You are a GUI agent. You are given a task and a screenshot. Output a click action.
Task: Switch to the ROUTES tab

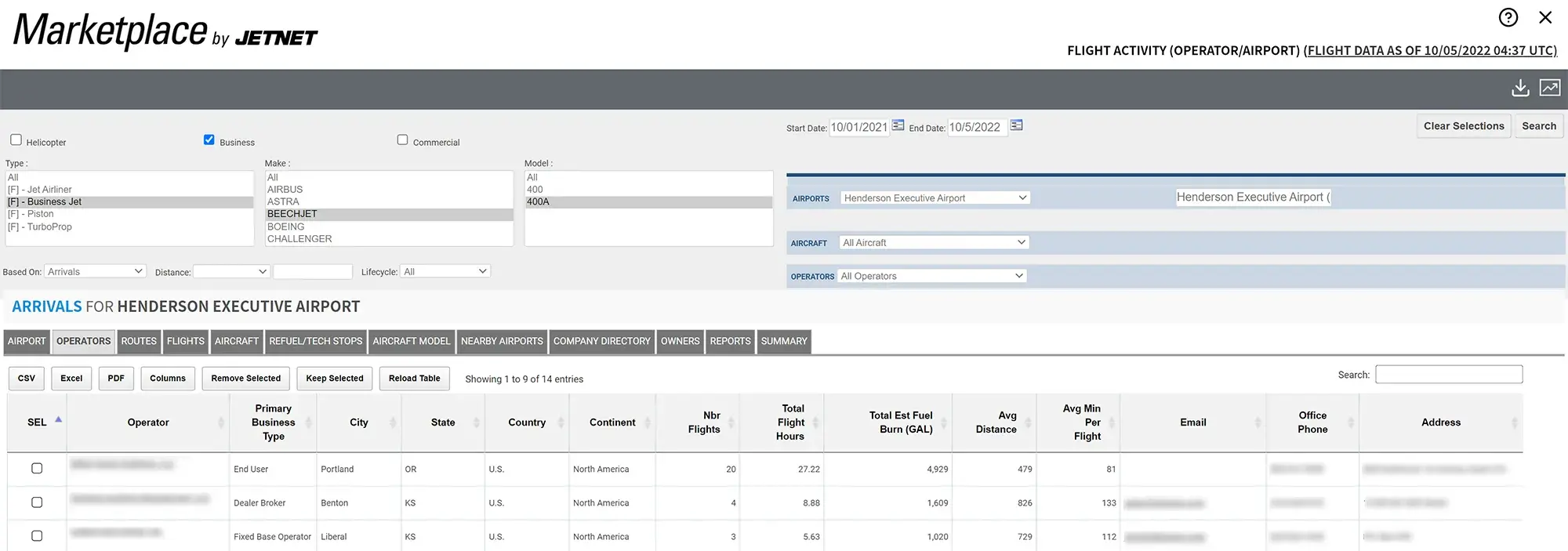(x=139, y=342)
